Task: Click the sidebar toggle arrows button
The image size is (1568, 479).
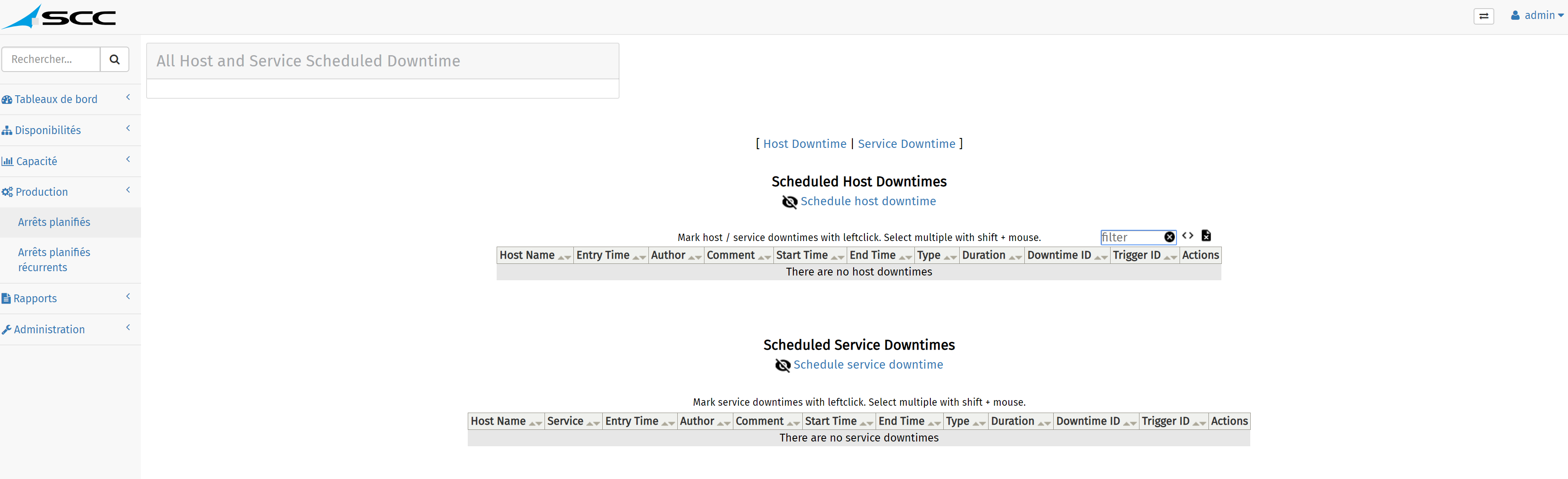Action: (x=1483, y=16)
